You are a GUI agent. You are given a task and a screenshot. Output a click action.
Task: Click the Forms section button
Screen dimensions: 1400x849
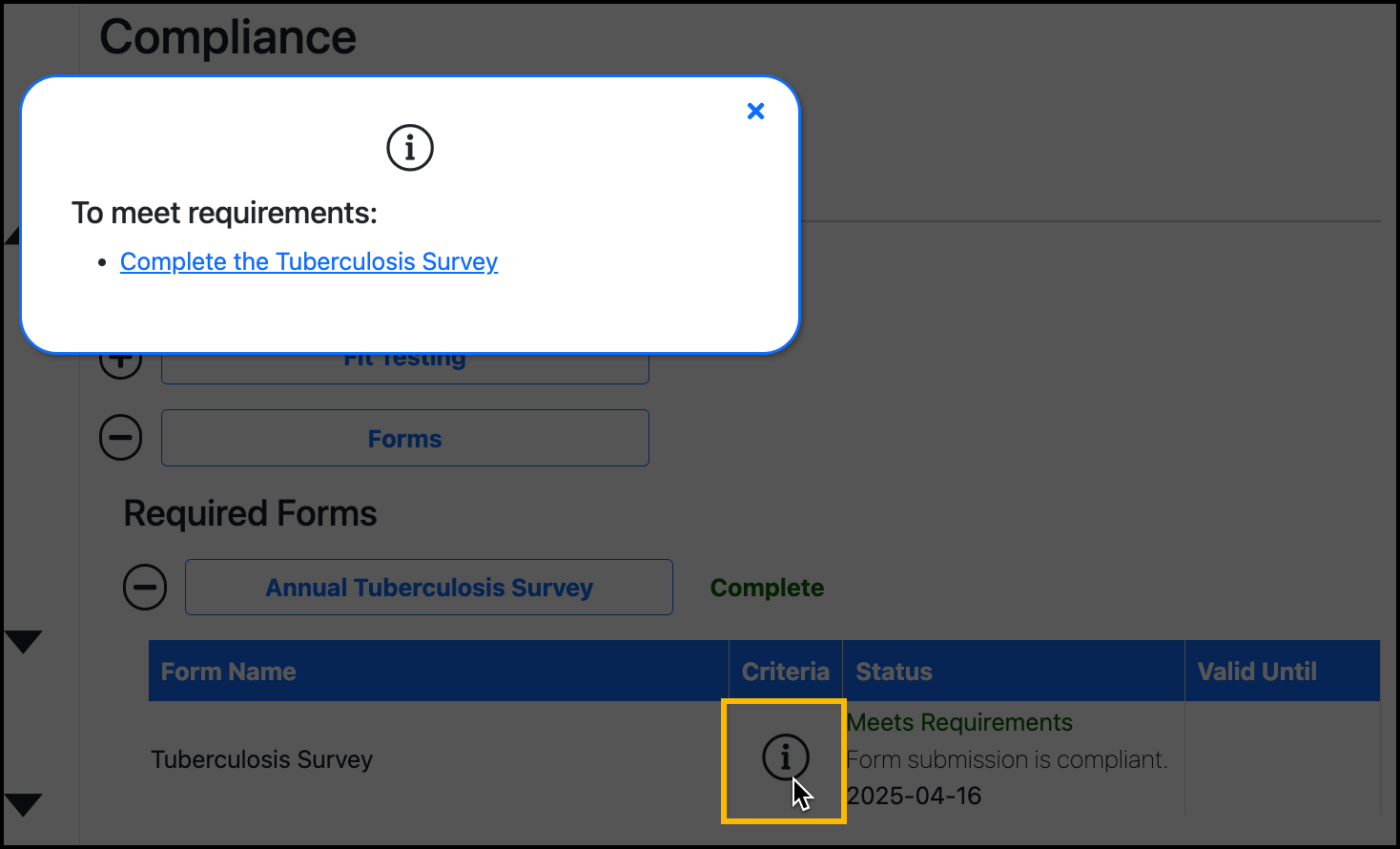[404, 438]
